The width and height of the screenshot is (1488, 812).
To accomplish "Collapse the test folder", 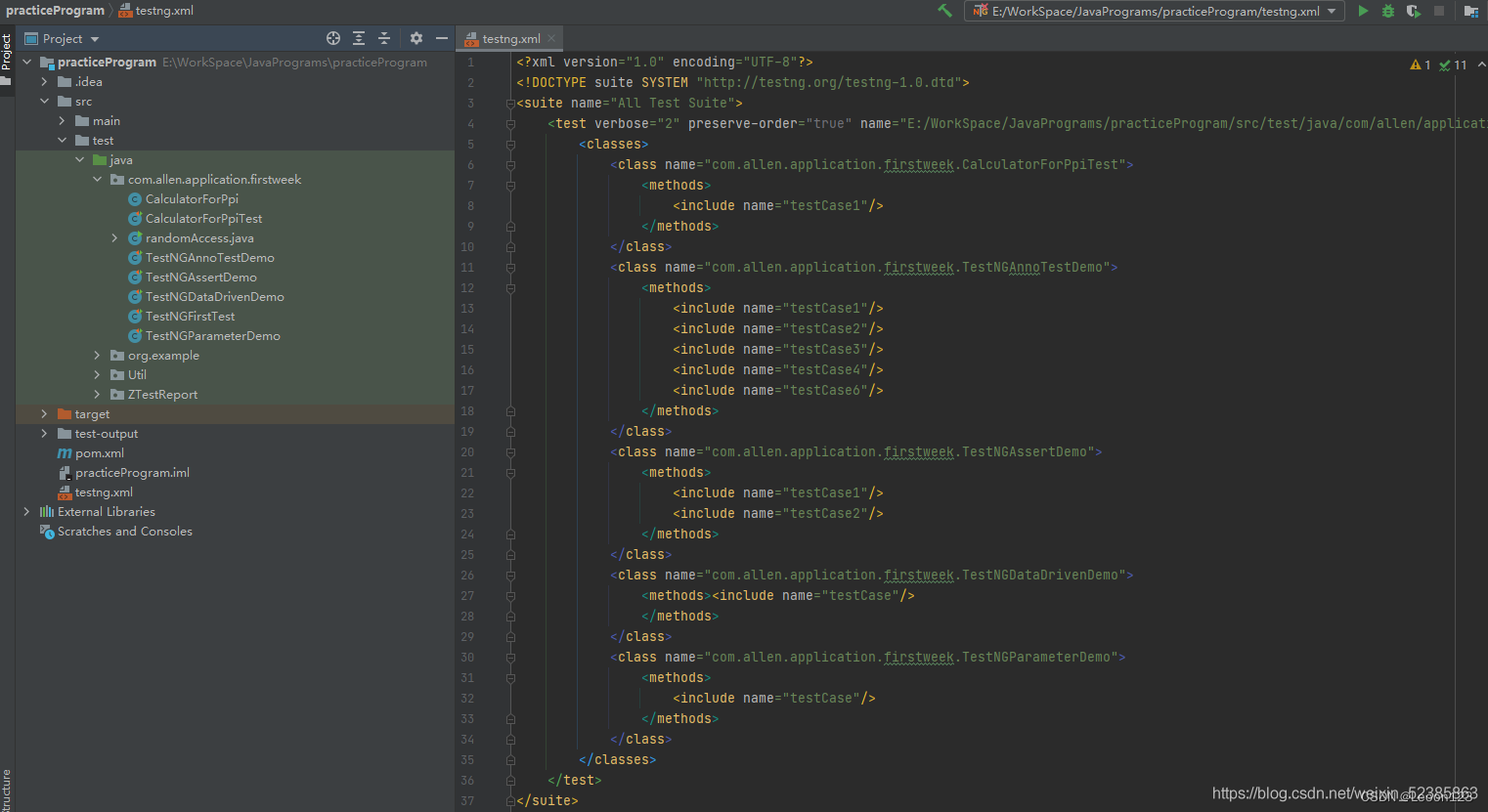I will click(x=62, y=140).
